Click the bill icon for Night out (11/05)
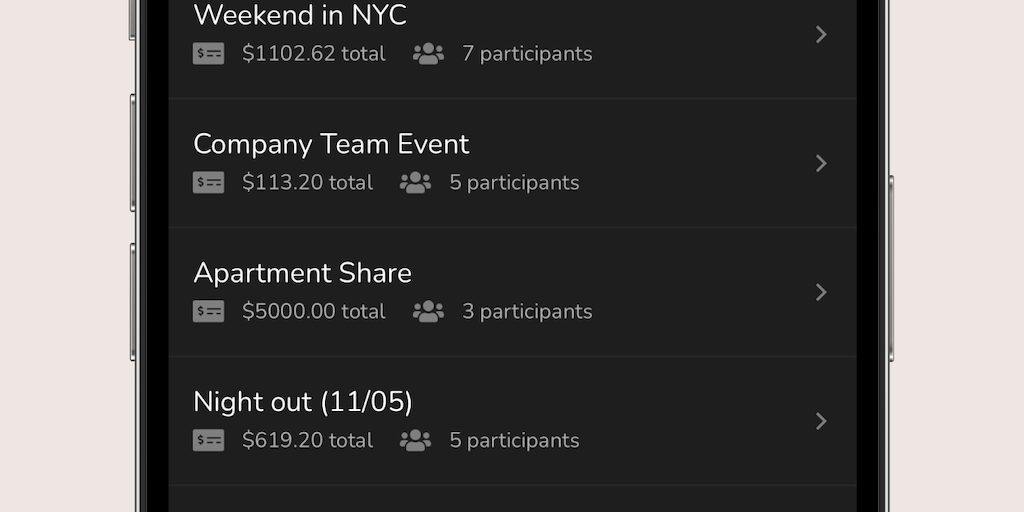 coord(208,441)
